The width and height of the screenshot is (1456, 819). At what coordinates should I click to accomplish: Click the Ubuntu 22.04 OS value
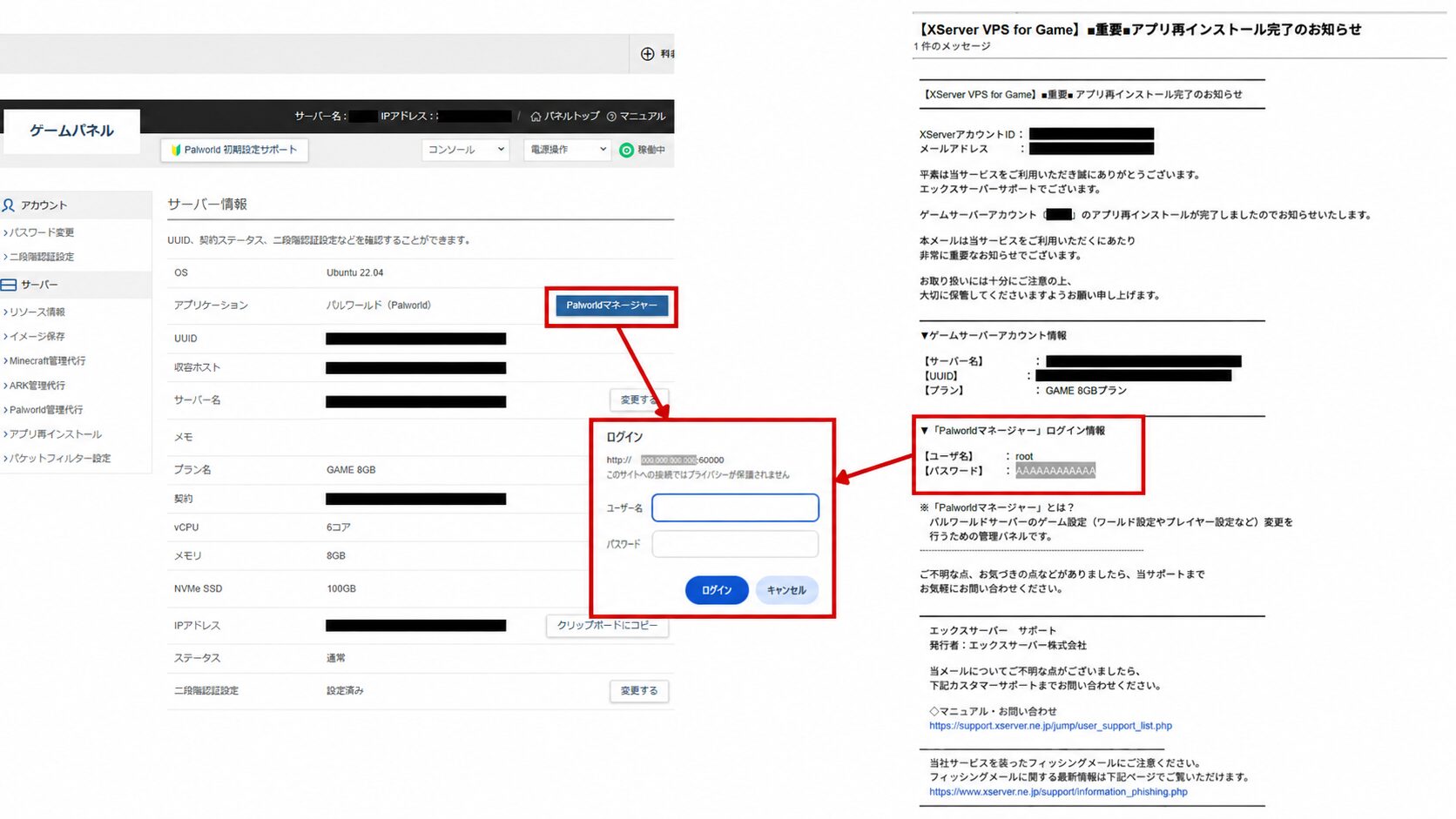354,273
